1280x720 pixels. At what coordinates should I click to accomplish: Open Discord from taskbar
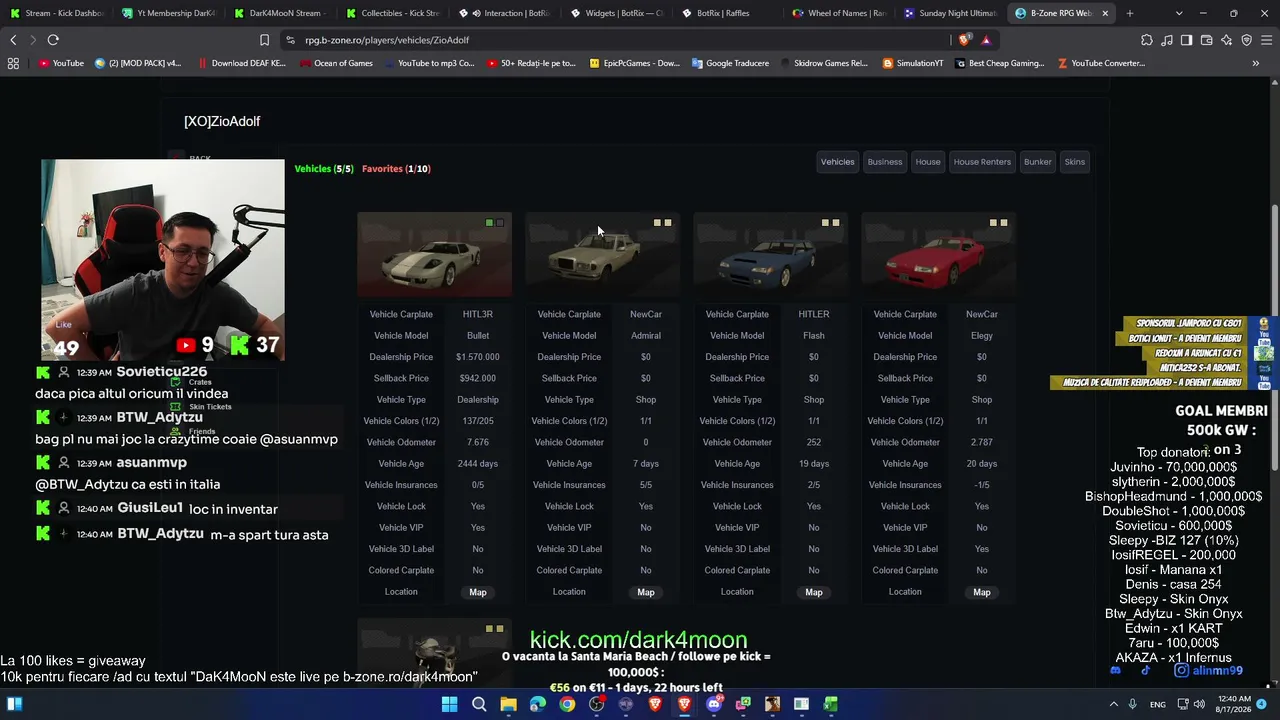pos(714,704)
